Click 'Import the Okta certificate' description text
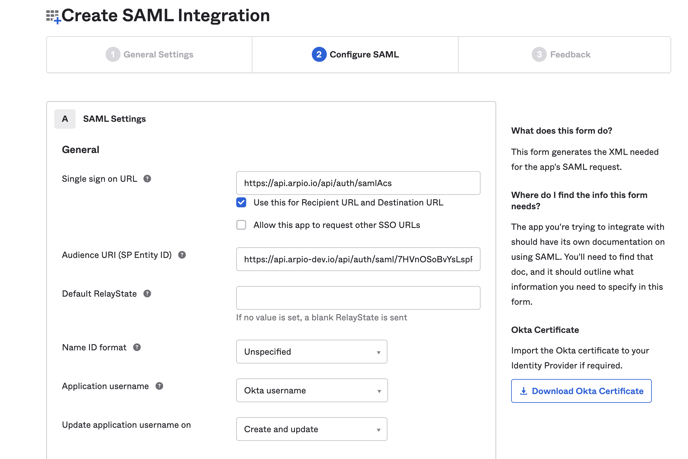 pos(580,358)
